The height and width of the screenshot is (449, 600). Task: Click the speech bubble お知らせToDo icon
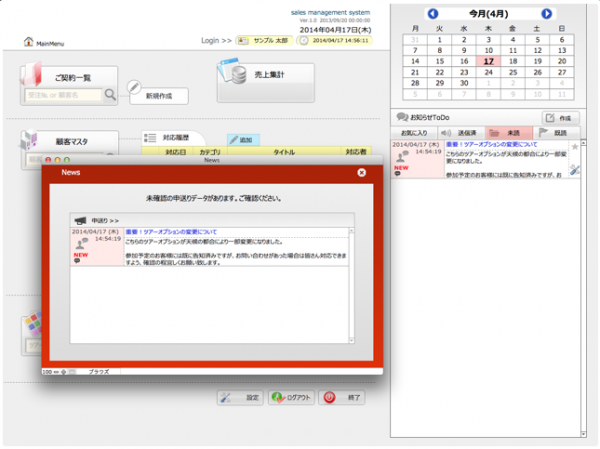(402, 117)
